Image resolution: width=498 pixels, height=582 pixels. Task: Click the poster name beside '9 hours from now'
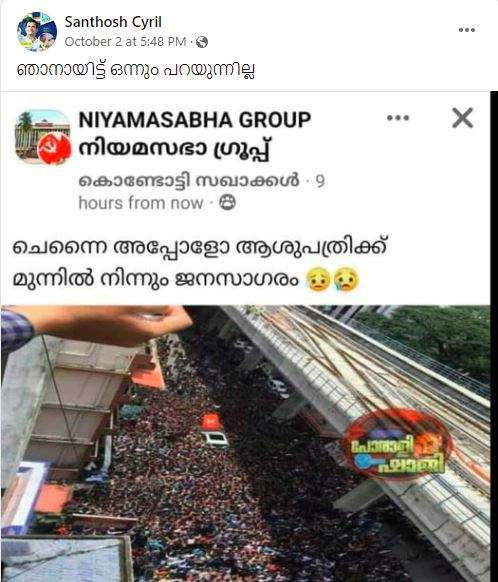click(x=189, y=181)
